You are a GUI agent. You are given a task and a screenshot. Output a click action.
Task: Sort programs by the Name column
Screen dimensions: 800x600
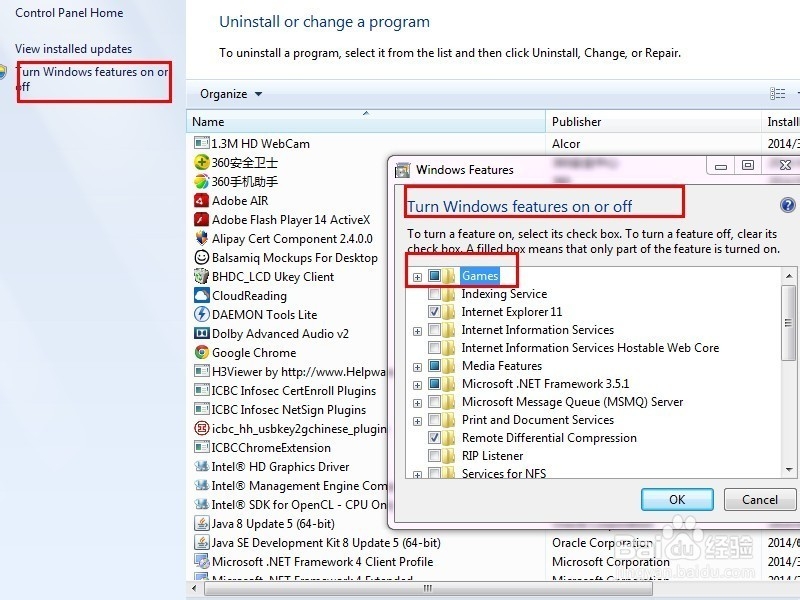coord(366,121)
